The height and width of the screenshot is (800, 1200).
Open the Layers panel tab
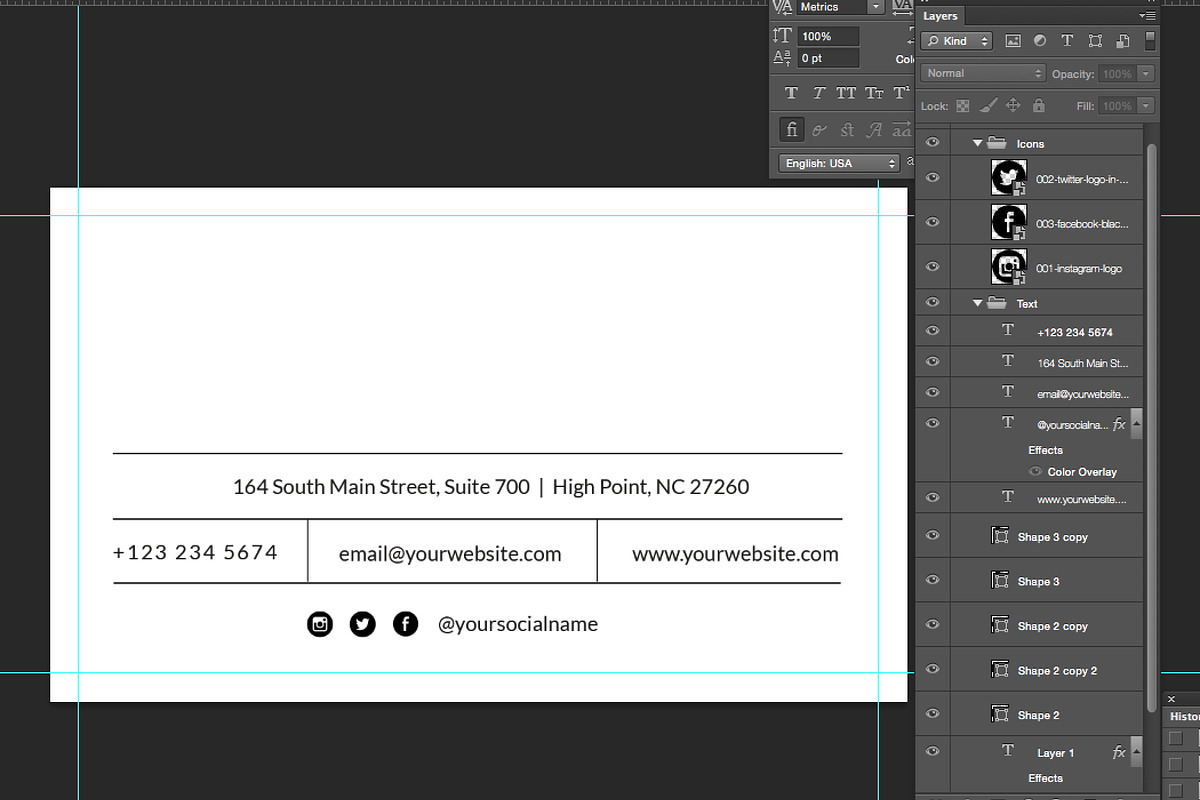click(940, 16)
